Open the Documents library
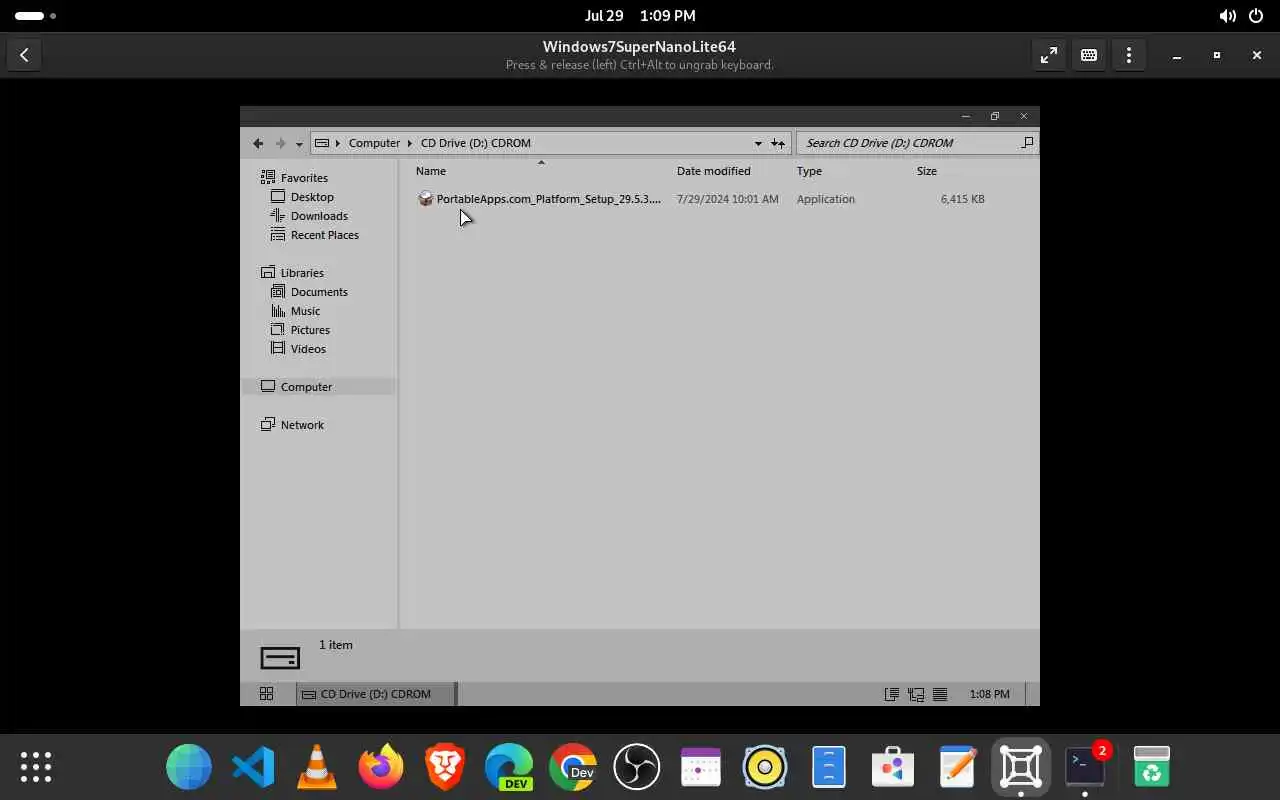The height and width of the screenshot is (800, 1280). click(x=319, y=292)
